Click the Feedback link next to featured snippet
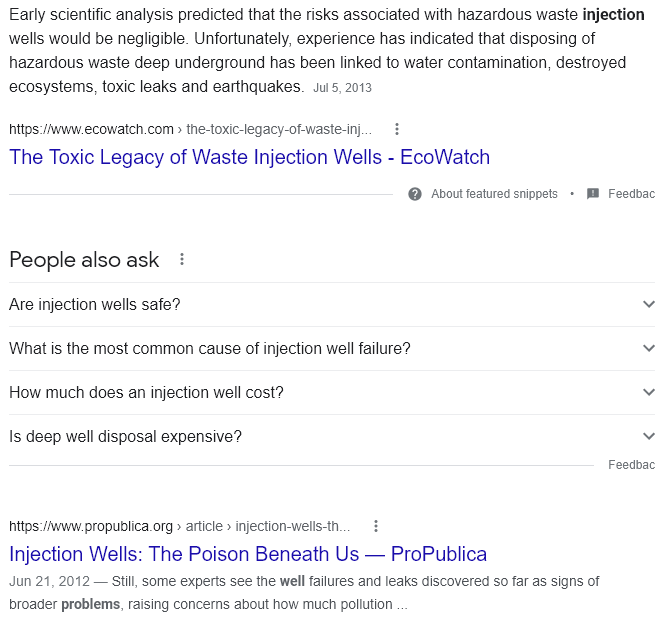Image resolution: width=655 pixels, height=622 pixels. tap(631, 194)
